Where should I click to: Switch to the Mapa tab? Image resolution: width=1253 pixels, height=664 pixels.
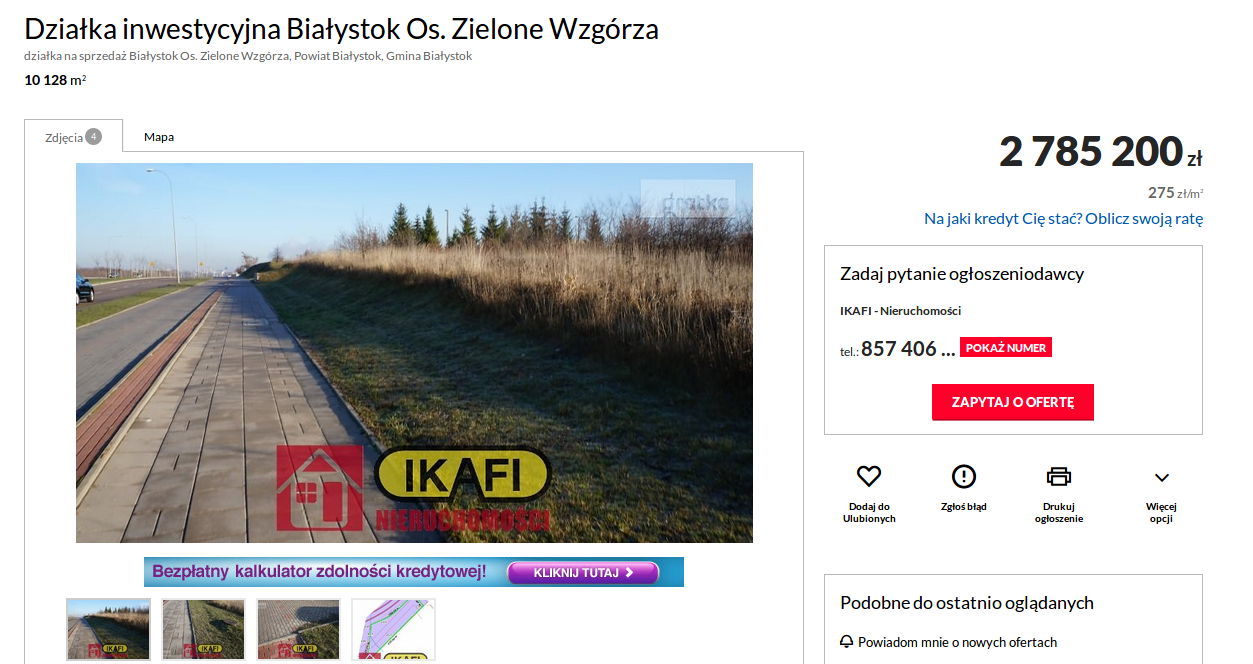(159, 137)
